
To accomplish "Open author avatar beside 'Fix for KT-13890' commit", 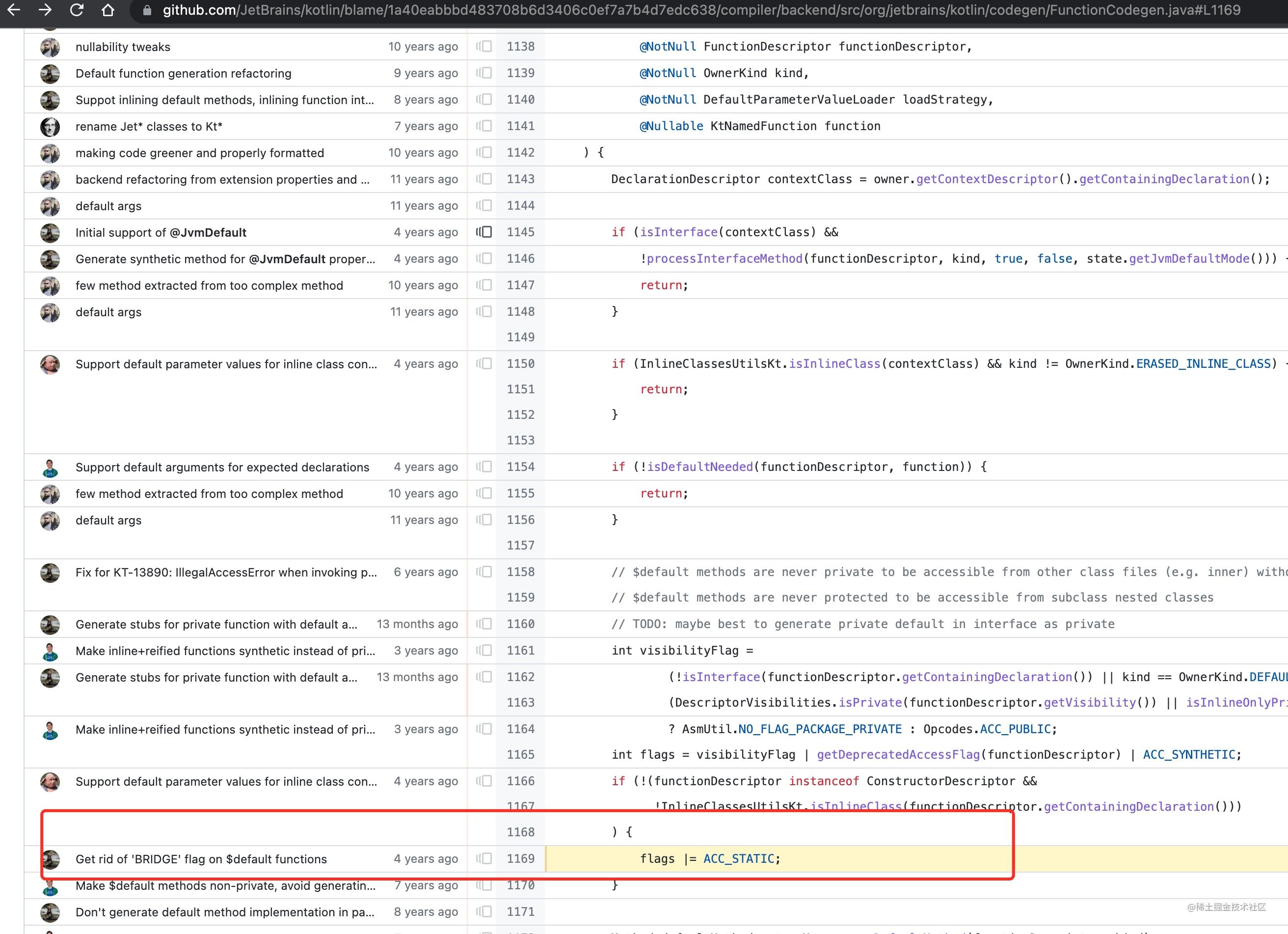I will tap(50, 573).
